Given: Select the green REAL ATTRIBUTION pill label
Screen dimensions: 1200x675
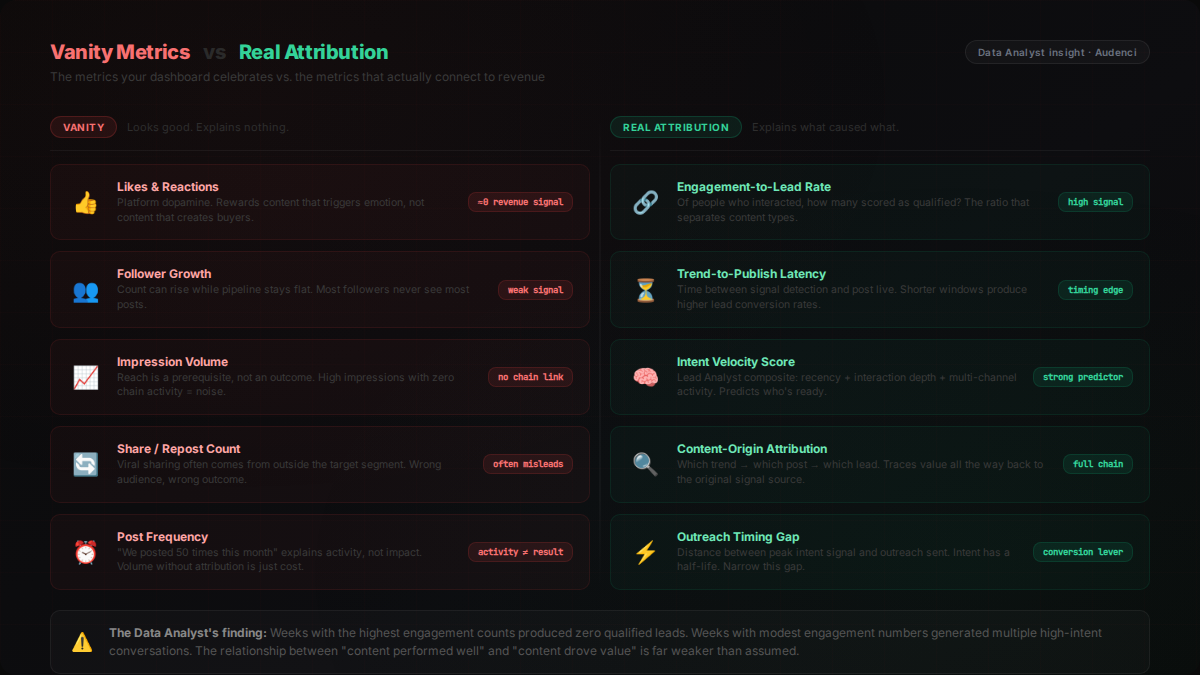Looking at the screenshot, I should tap(675, 127).
